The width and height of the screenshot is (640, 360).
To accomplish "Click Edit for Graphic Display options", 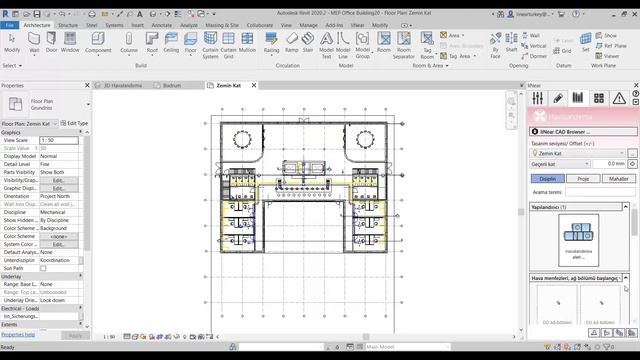I will click(x=59, y=188).
